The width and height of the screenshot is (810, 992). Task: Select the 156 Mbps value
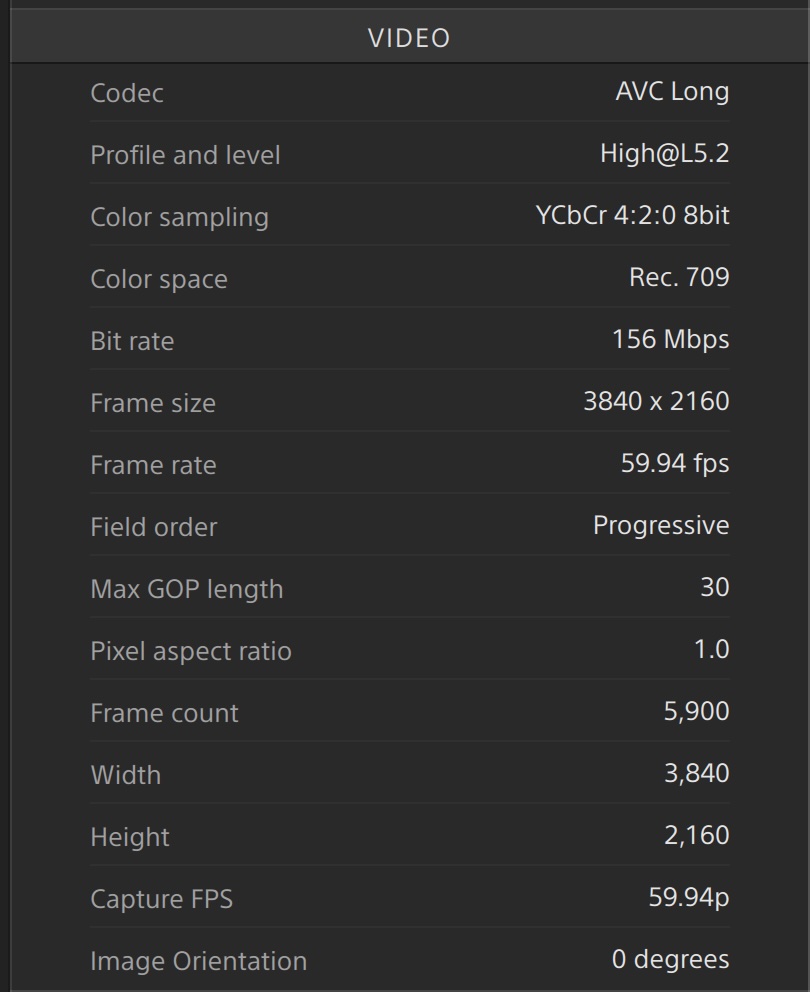coord(670,340)
